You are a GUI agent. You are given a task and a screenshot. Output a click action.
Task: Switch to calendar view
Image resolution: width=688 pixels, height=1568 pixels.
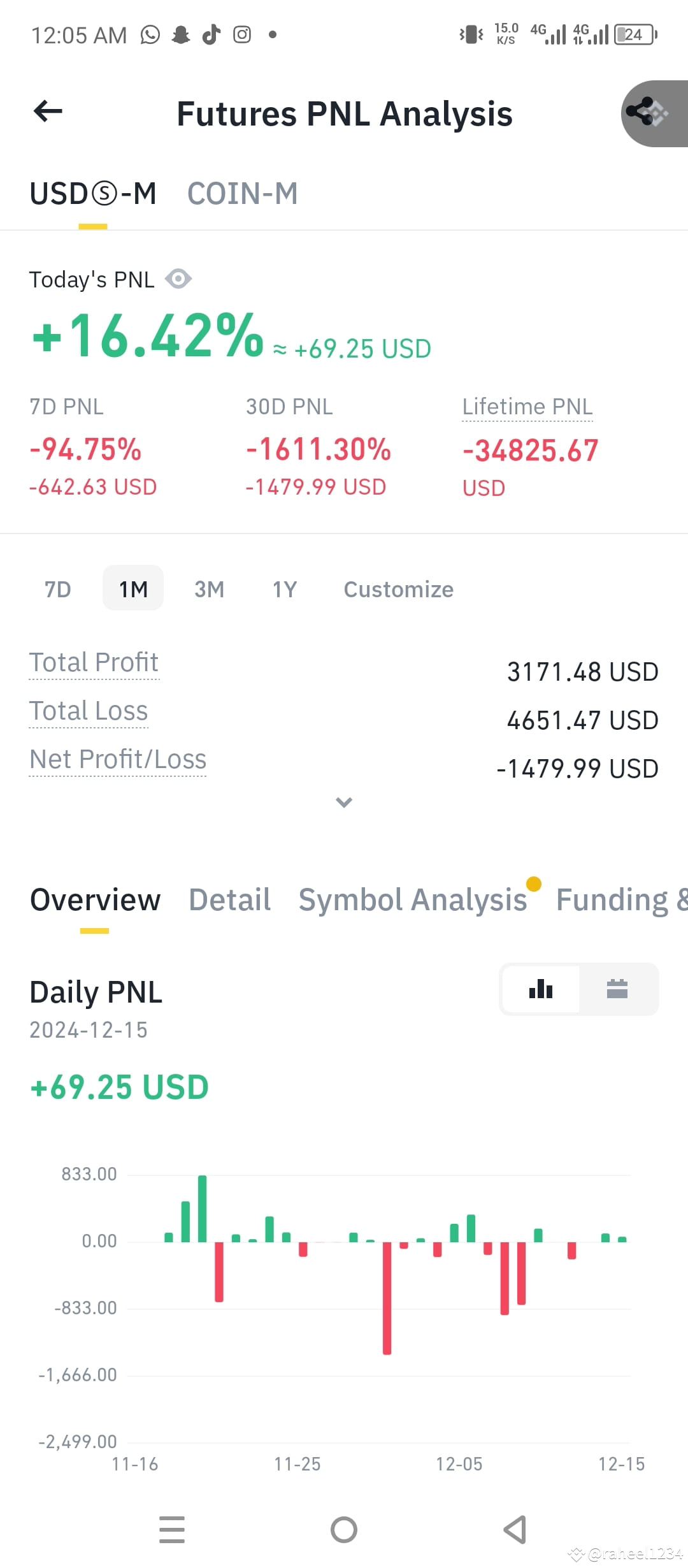[x=617, y=989]
